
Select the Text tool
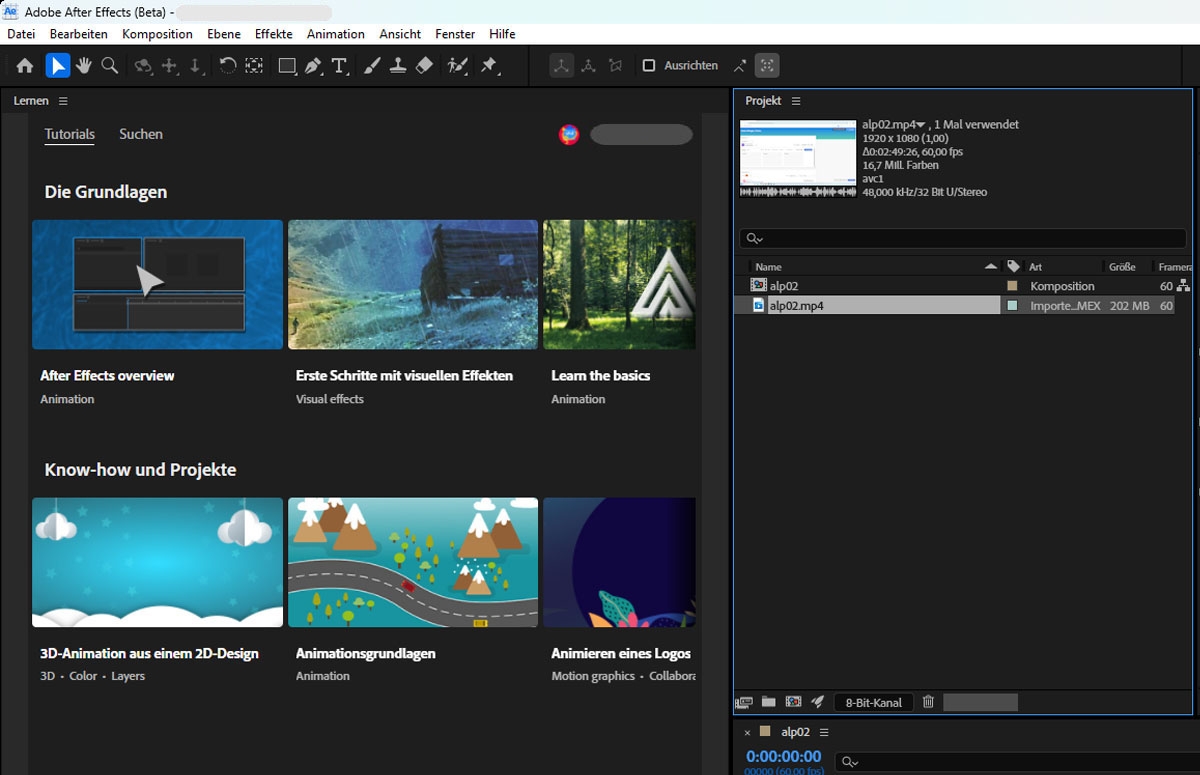[x=339, y=66]
